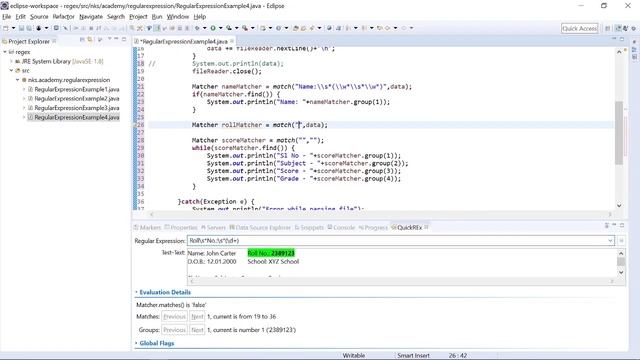Open the Run configurations dropdown arrow
This screenshot has height=360, width=640.
pyautogui.click(x=220, y=28)
